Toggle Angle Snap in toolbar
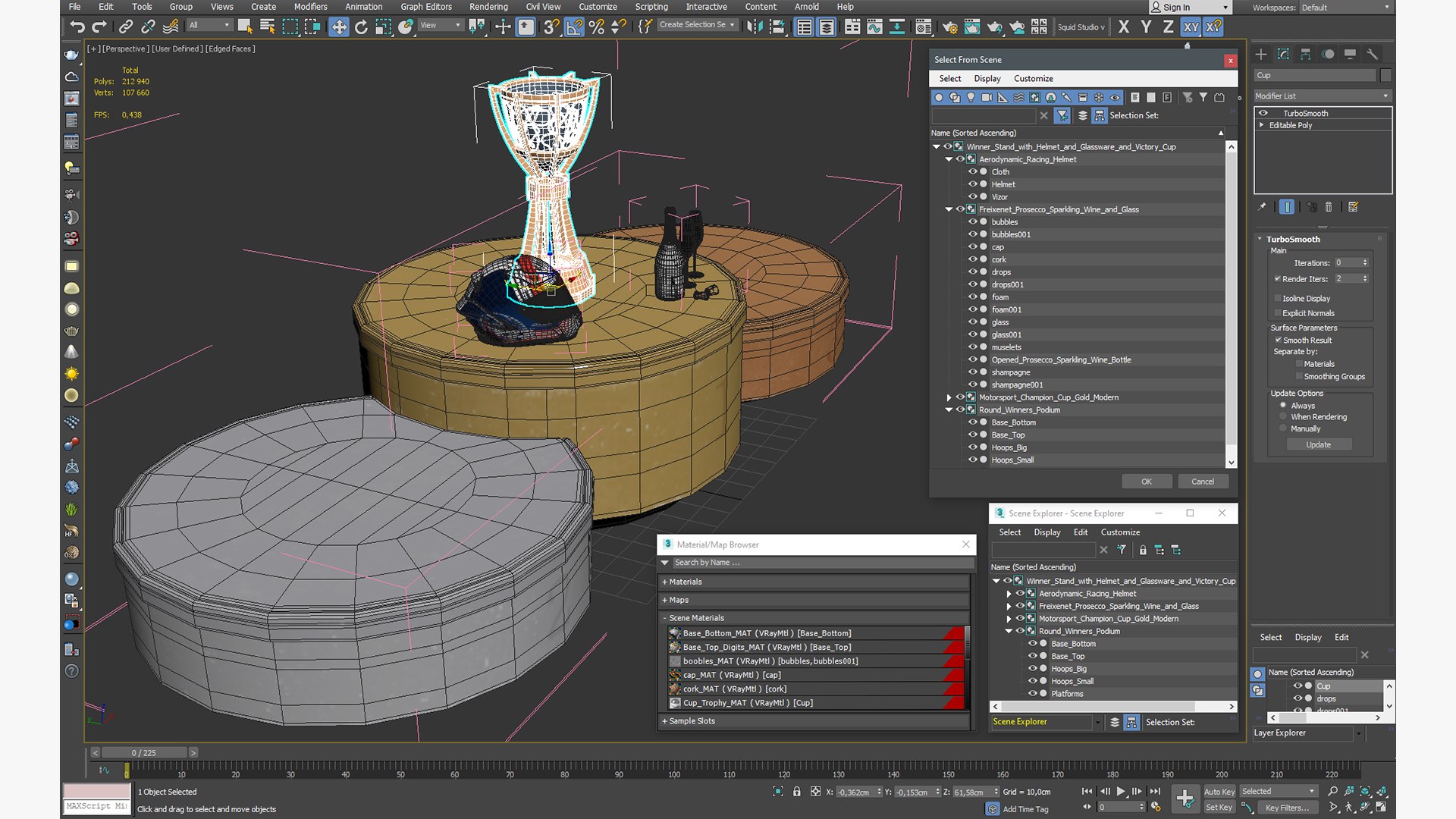 tap(574, 27)
